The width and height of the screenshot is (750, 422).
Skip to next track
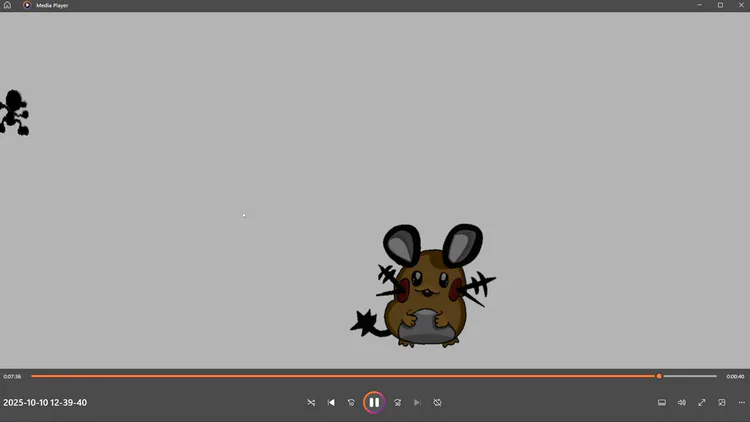(417, 402)
